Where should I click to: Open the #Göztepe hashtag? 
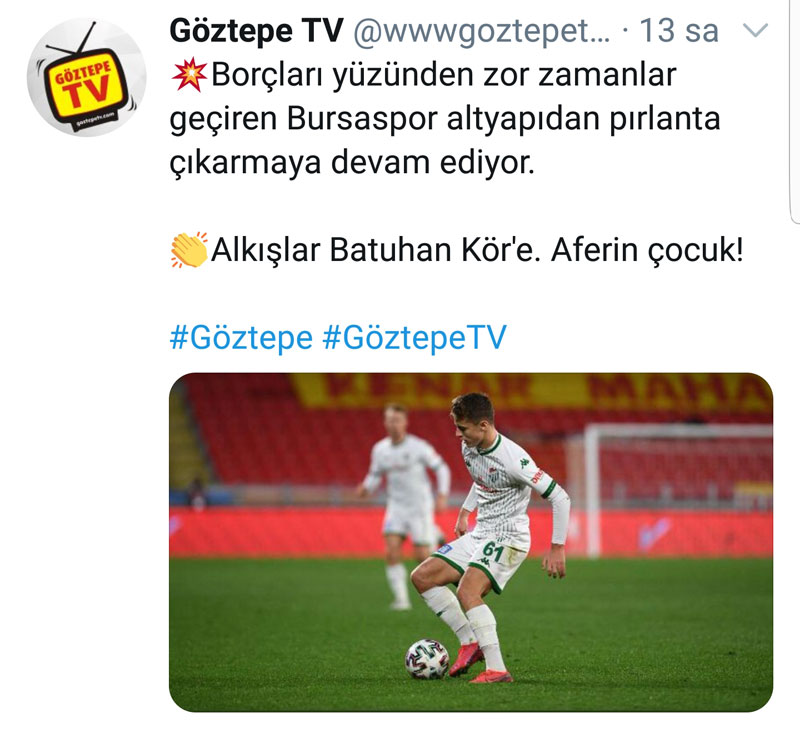tap(241, 338)
